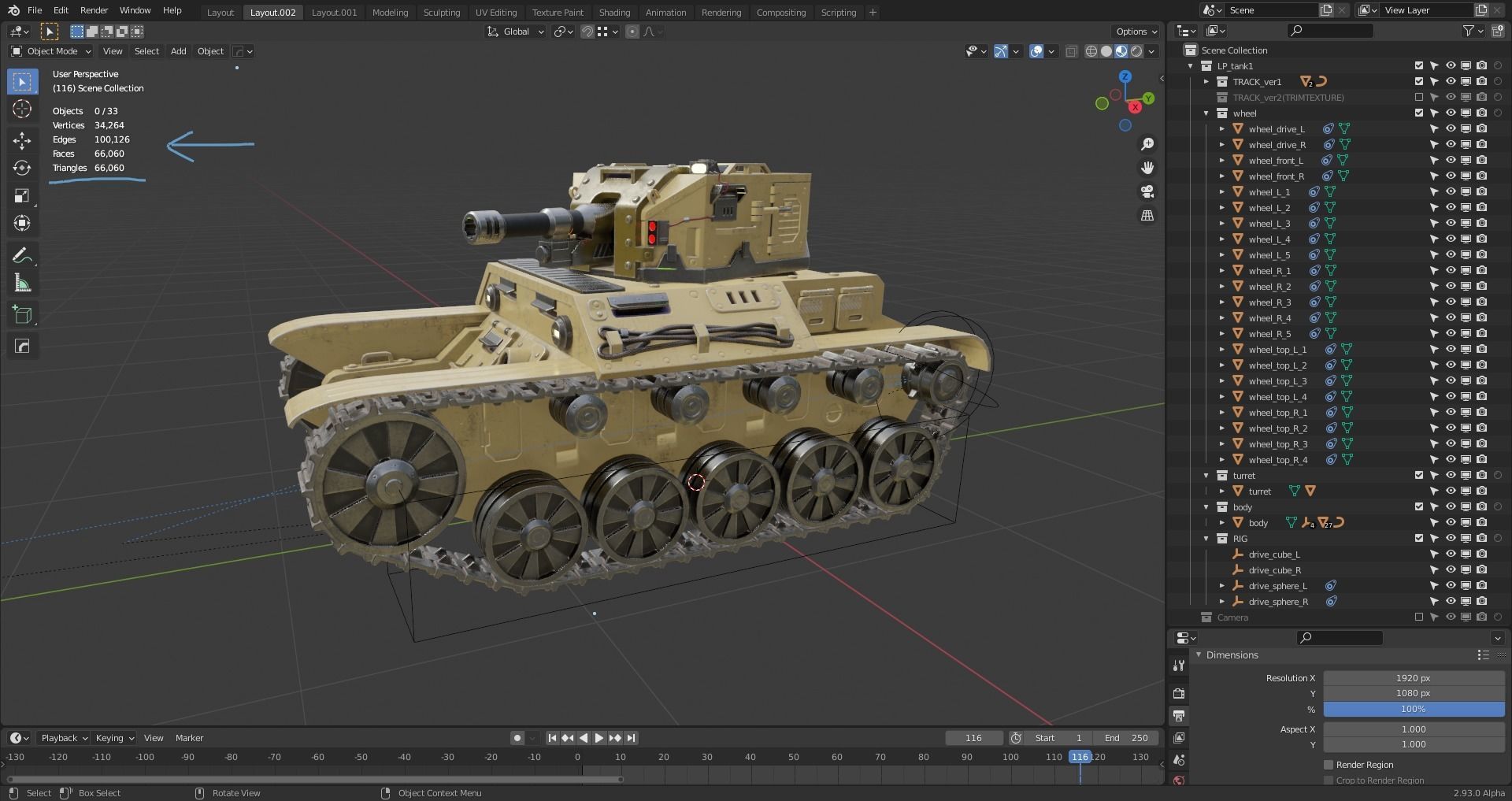The image size is (1512, 801).
Task: Select the Transform tool
Action: pos(22,224)
